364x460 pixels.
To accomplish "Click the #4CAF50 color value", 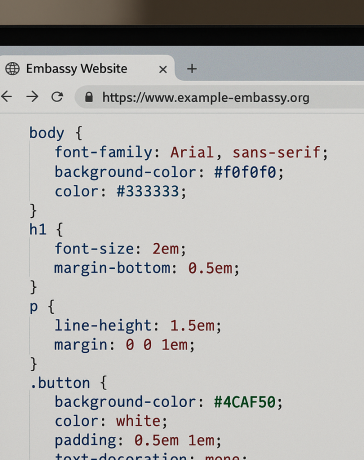I will [245, 402].
